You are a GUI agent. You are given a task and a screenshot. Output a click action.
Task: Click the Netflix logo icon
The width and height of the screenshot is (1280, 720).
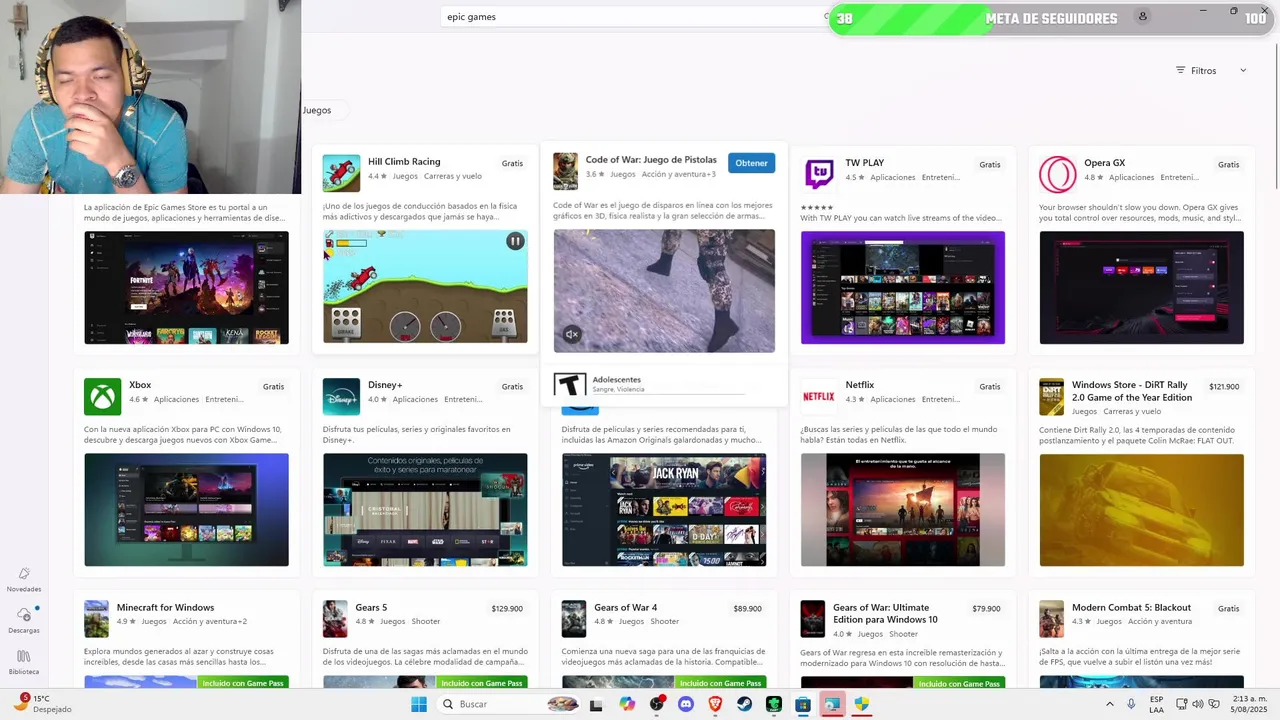(819, 396)
